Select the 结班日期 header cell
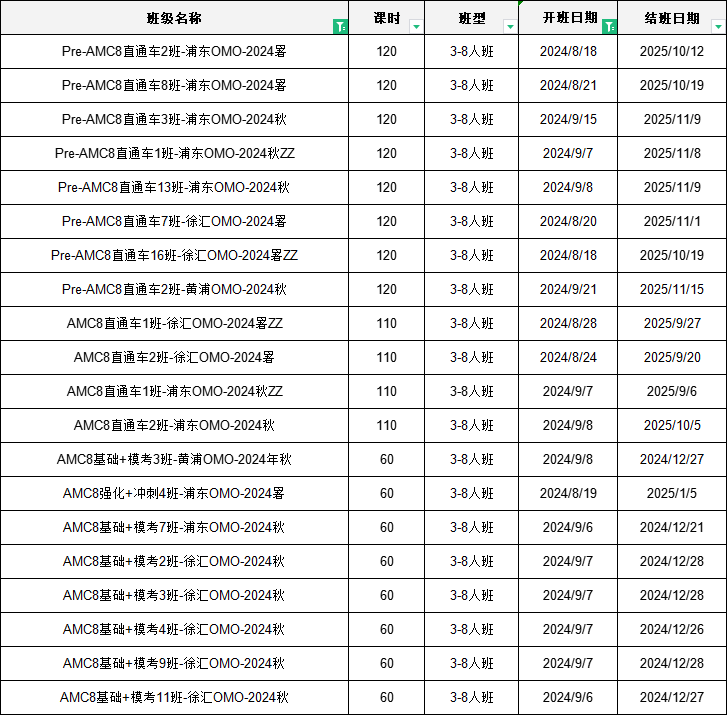The image size is (727, 715). point(672,18)
